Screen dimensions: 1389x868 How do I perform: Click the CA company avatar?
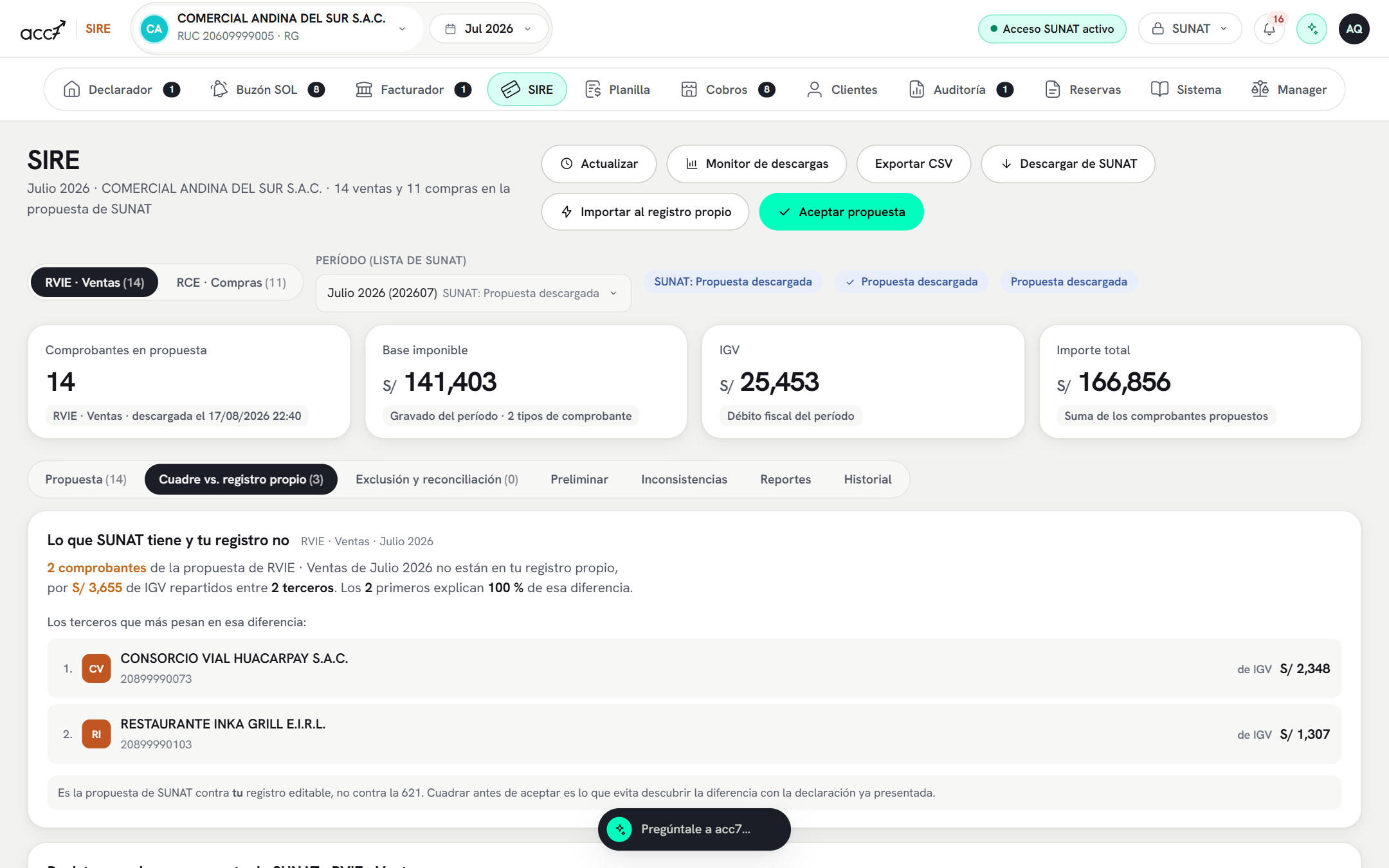coord(154,29)
